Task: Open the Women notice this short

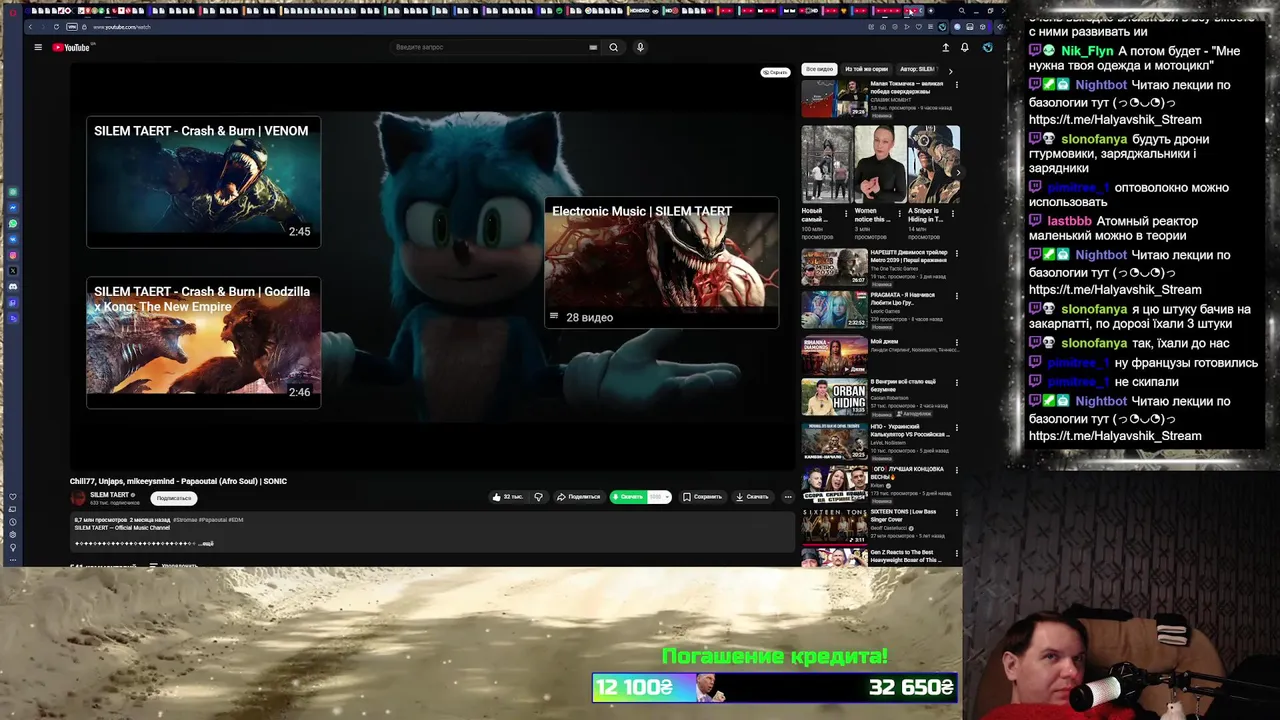Action: 880,165
